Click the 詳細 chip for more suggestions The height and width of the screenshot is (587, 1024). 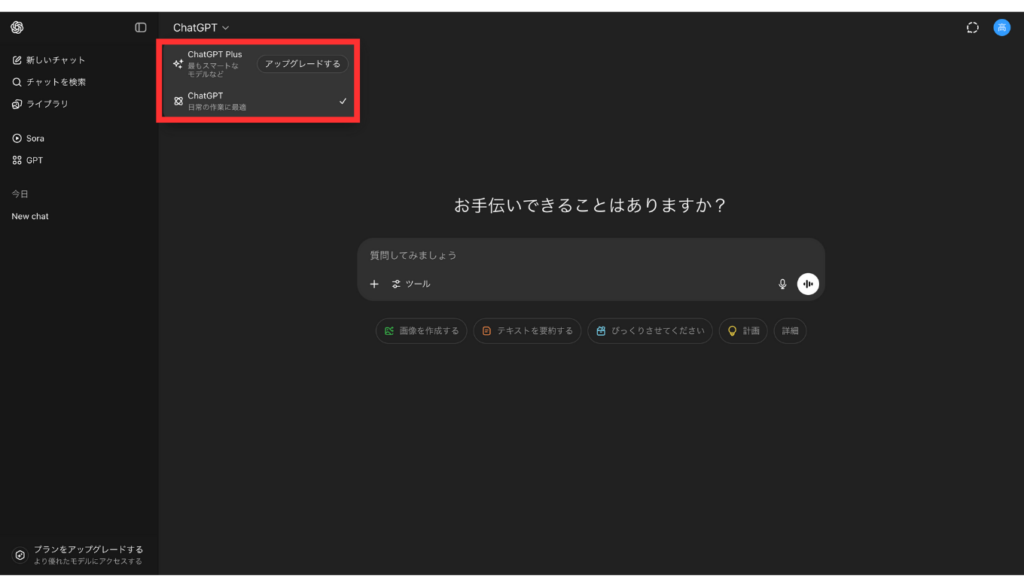coord(790,331)
